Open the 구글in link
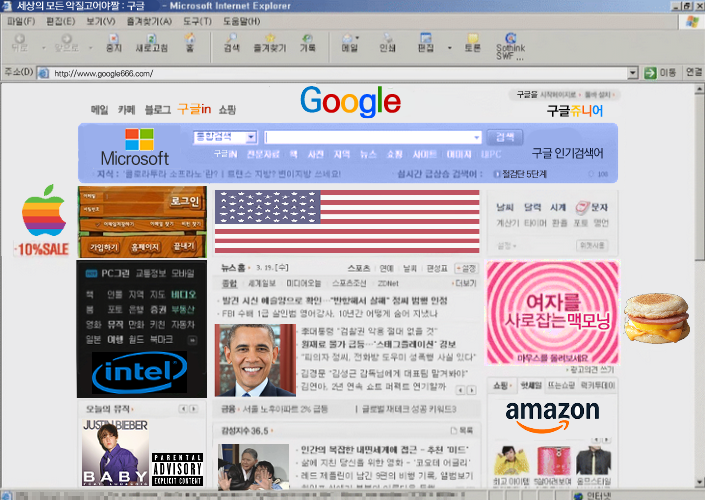The height and width of the screenshot is (500, 705). tap(194, 109)
